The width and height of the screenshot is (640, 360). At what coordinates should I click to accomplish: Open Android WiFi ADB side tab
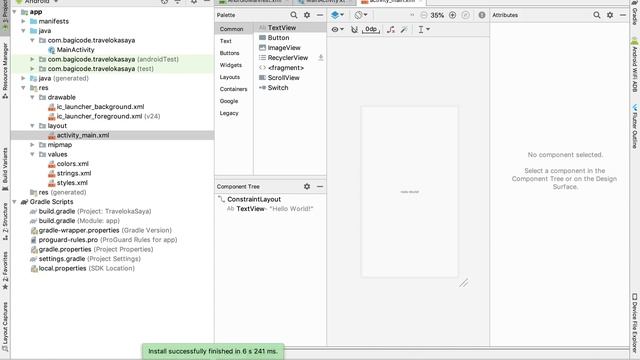(635, 65)
